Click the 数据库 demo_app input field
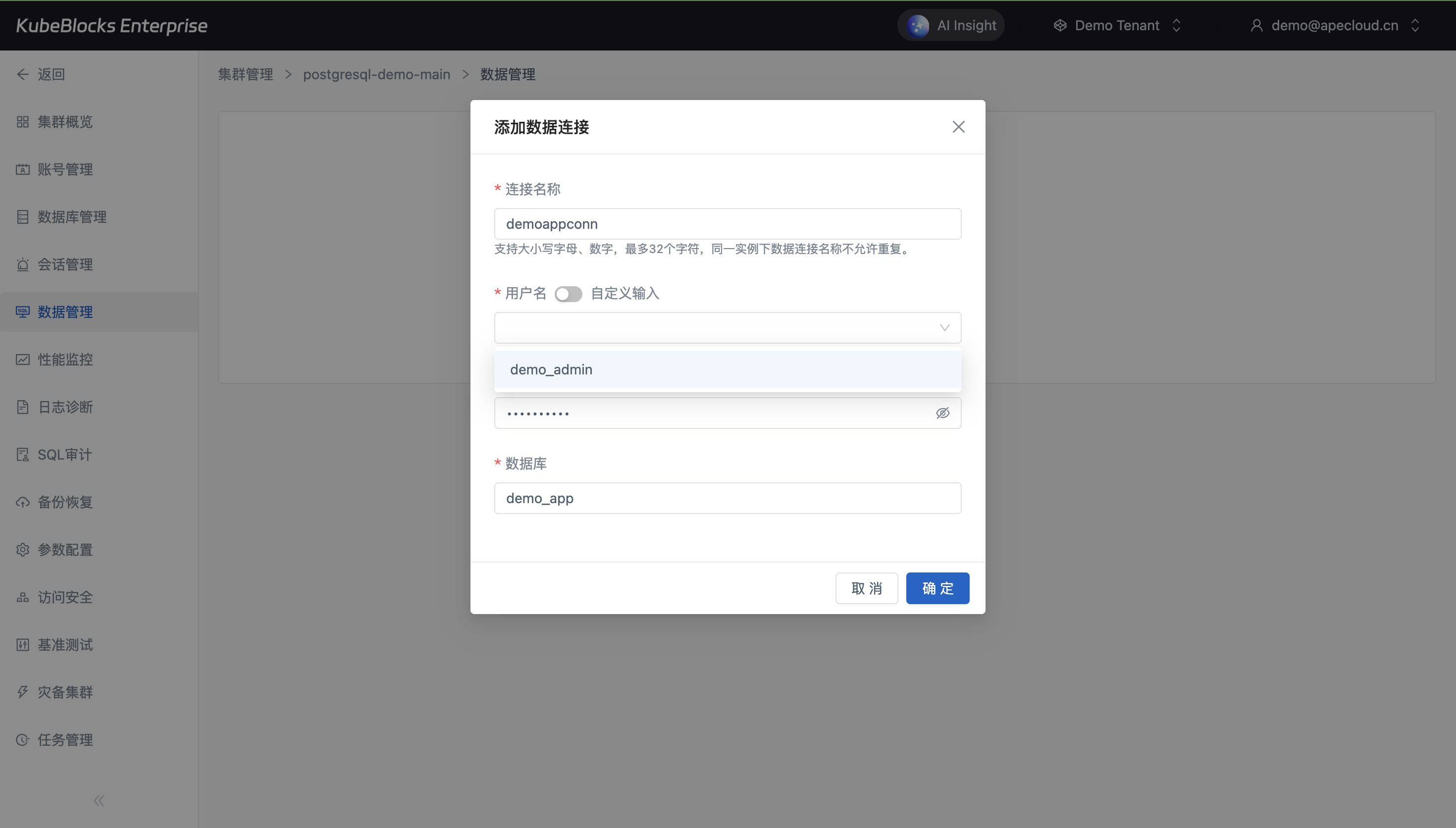 pyautogui.click(x=727, y=498)
